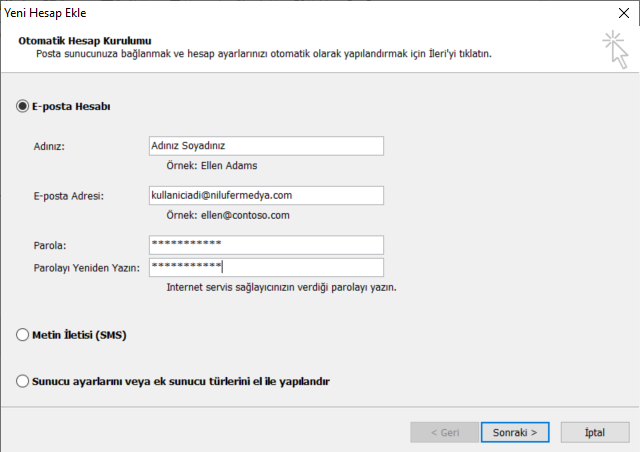
Task: Click the Parolayı Yeniden Yazın field
Action: (x=266, y=267)
